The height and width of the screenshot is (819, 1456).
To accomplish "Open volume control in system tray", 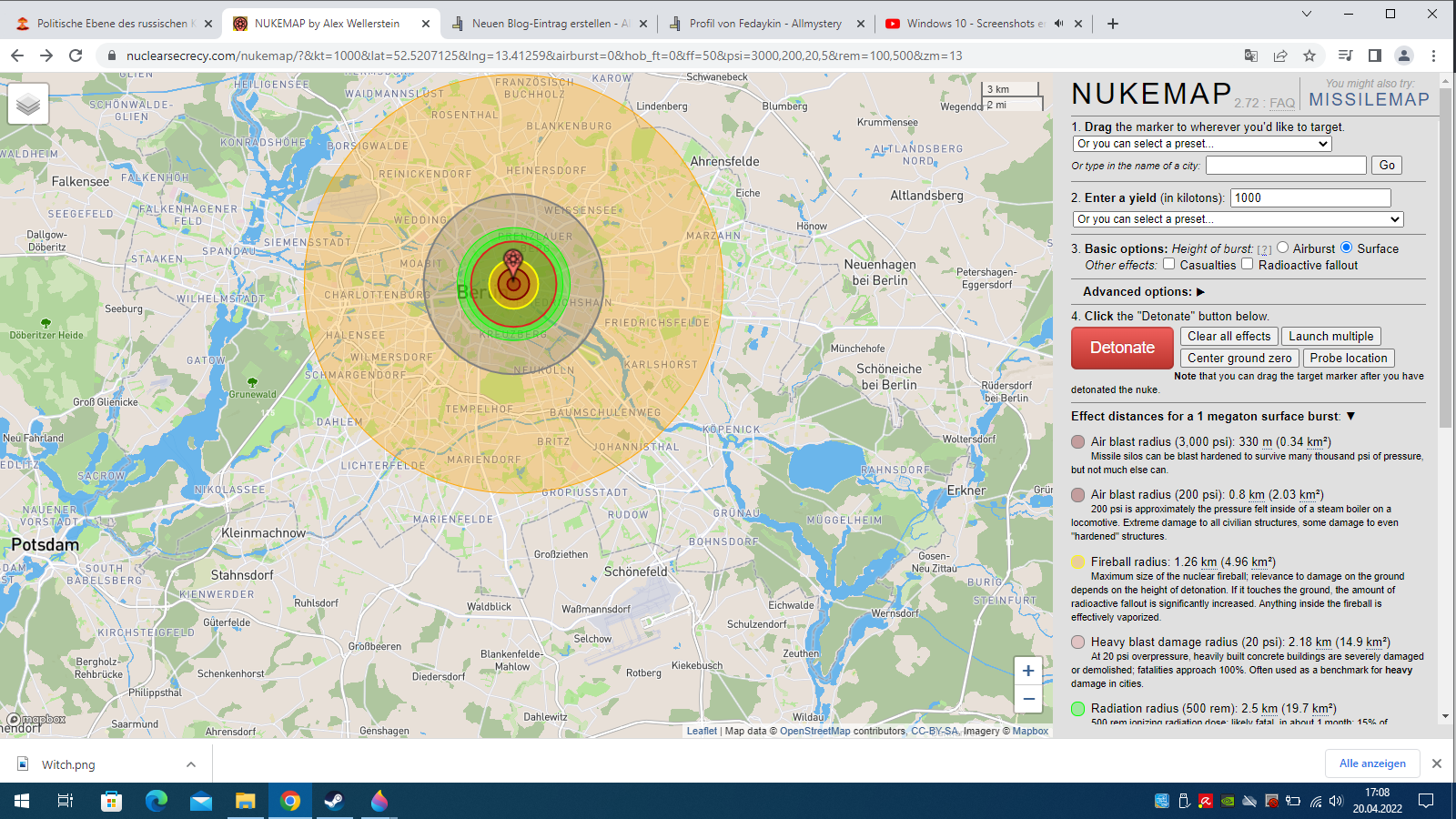I will [x=1336, y=801].
